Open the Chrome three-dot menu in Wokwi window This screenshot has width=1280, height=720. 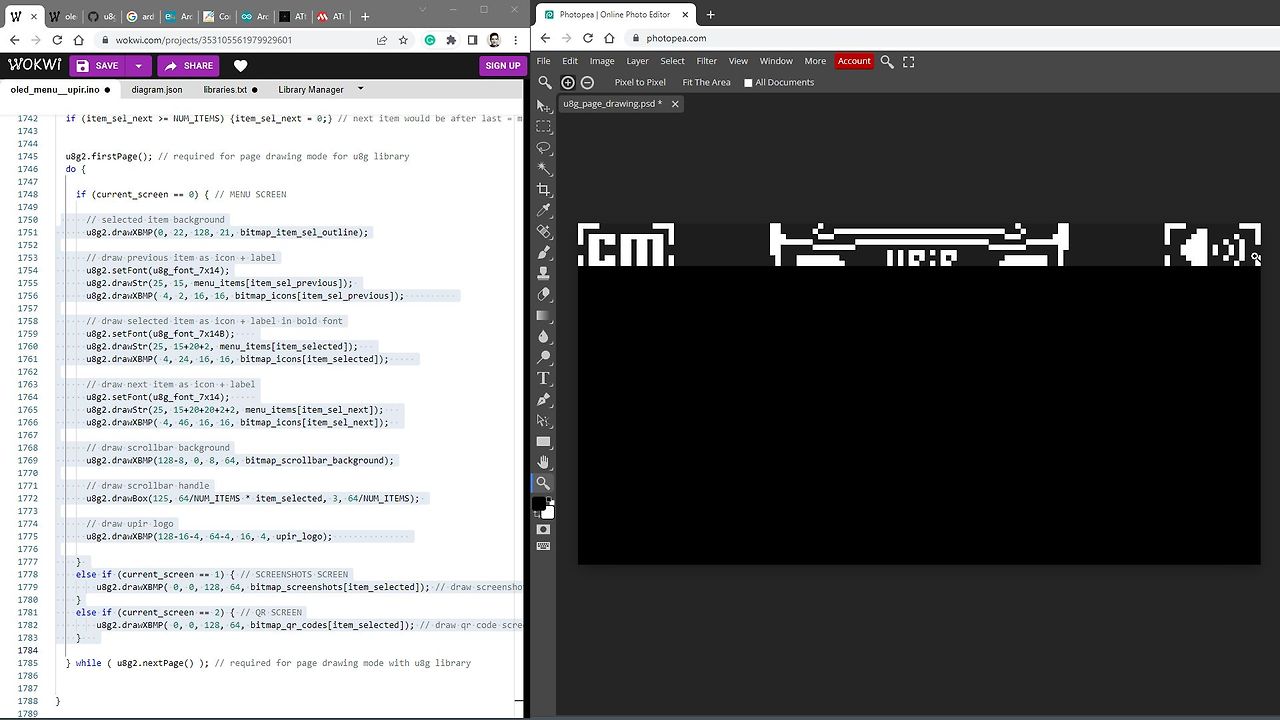[x=515, y=40]
